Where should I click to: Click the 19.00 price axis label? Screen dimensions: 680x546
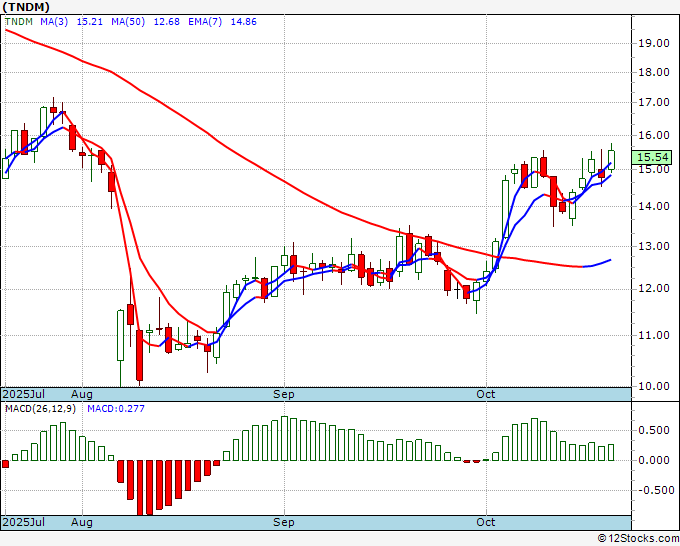coord(654,43)
